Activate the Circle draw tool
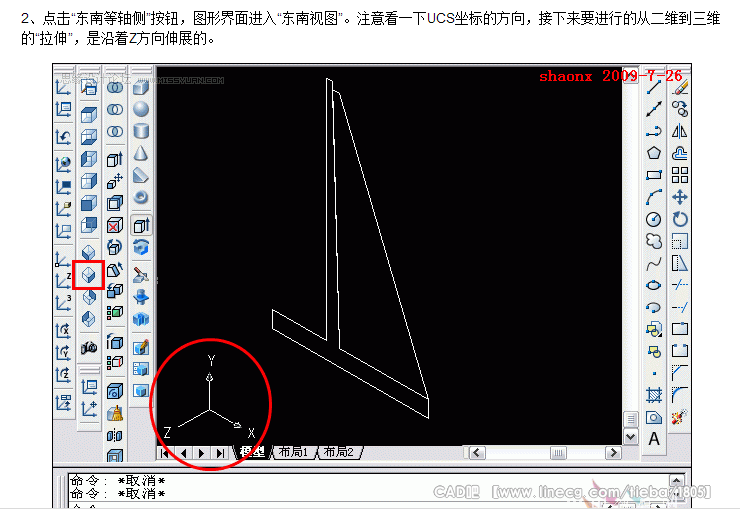 (x=654, y=219)
